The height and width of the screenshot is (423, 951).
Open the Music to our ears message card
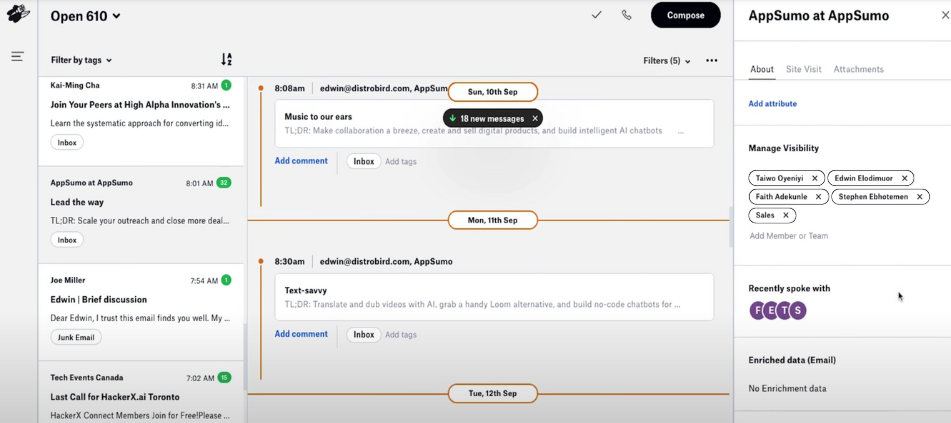point(494,123)
